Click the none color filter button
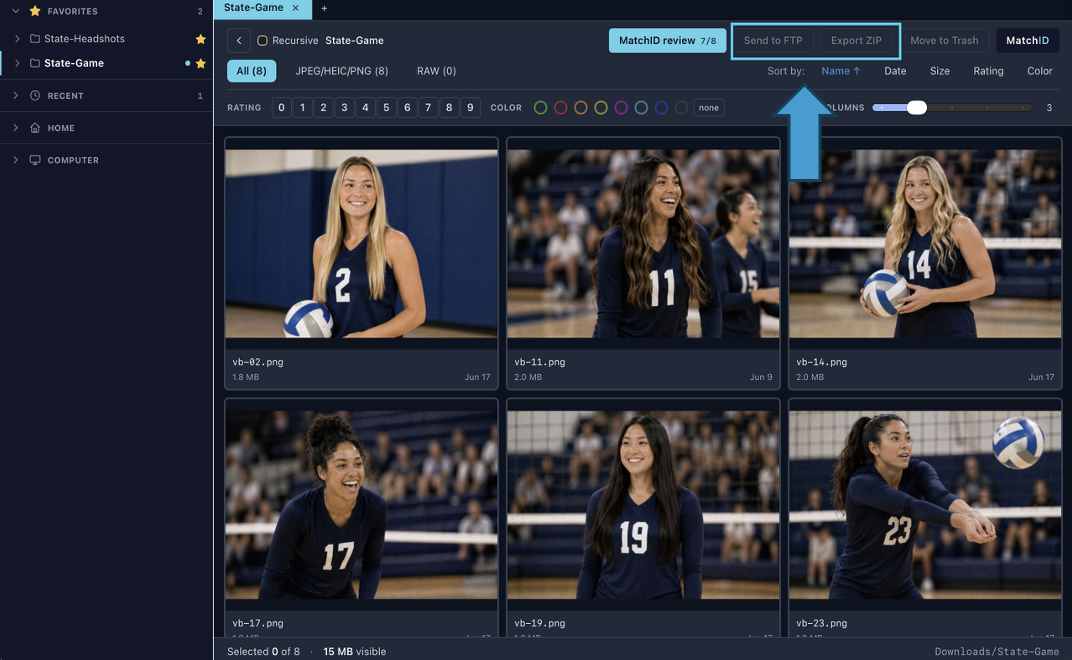 (709, 107)
